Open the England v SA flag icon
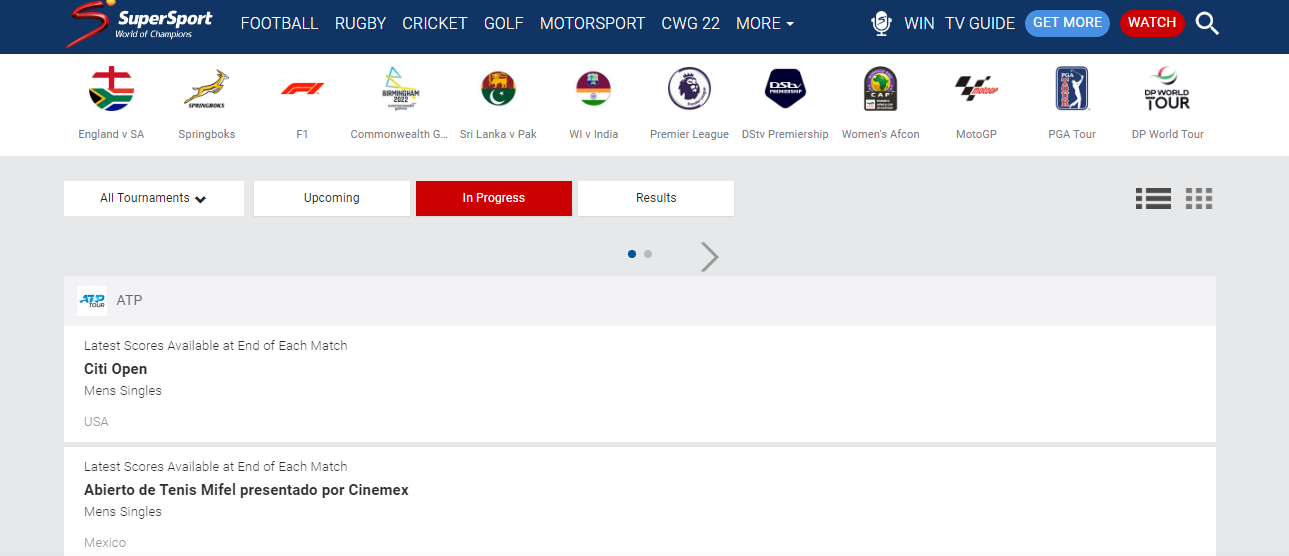The width and height of the screenshot is (1289, 556). tap(111, 88)
